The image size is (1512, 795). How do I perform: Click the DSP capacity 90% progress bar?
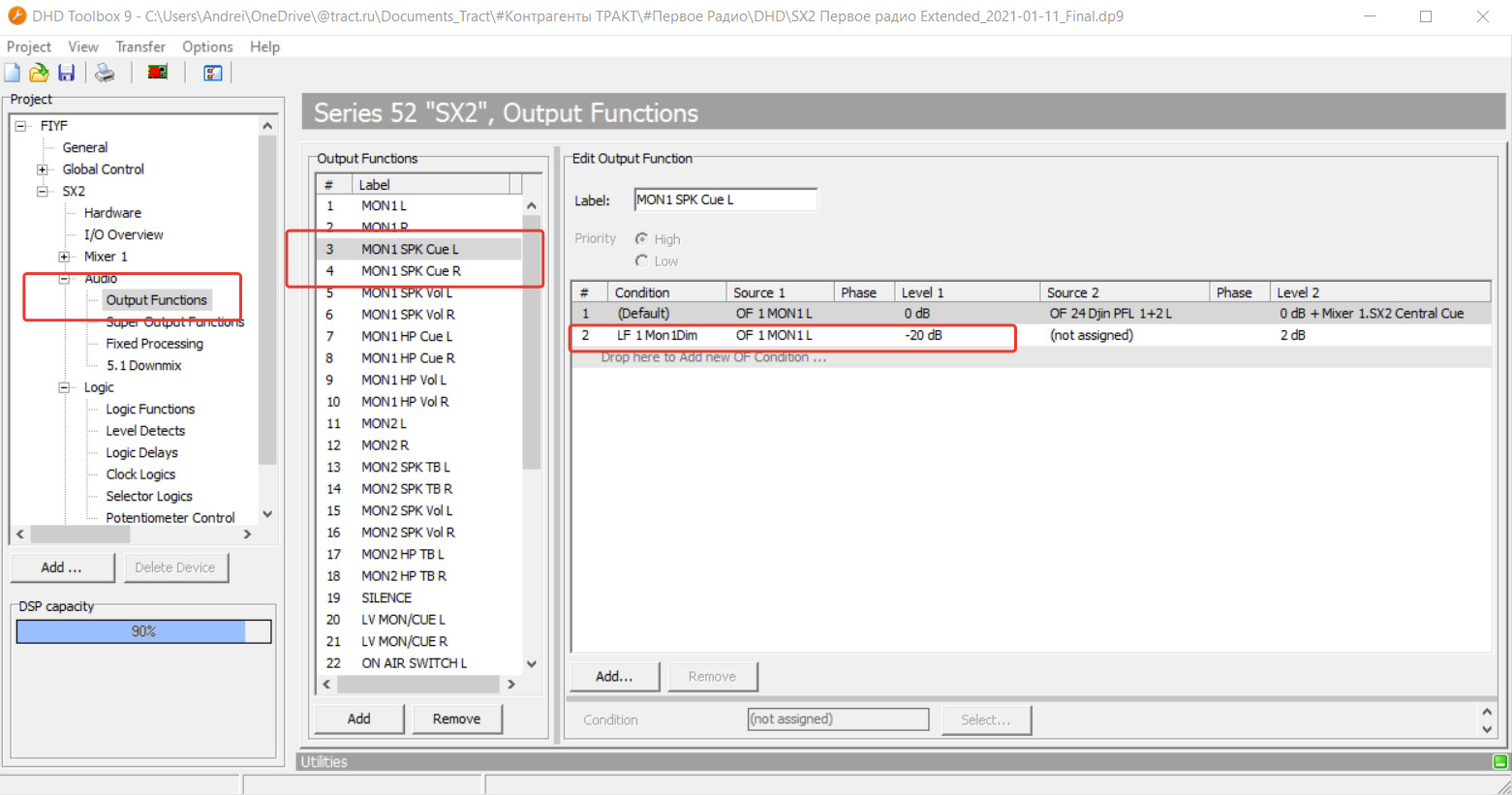coord(143,631)
